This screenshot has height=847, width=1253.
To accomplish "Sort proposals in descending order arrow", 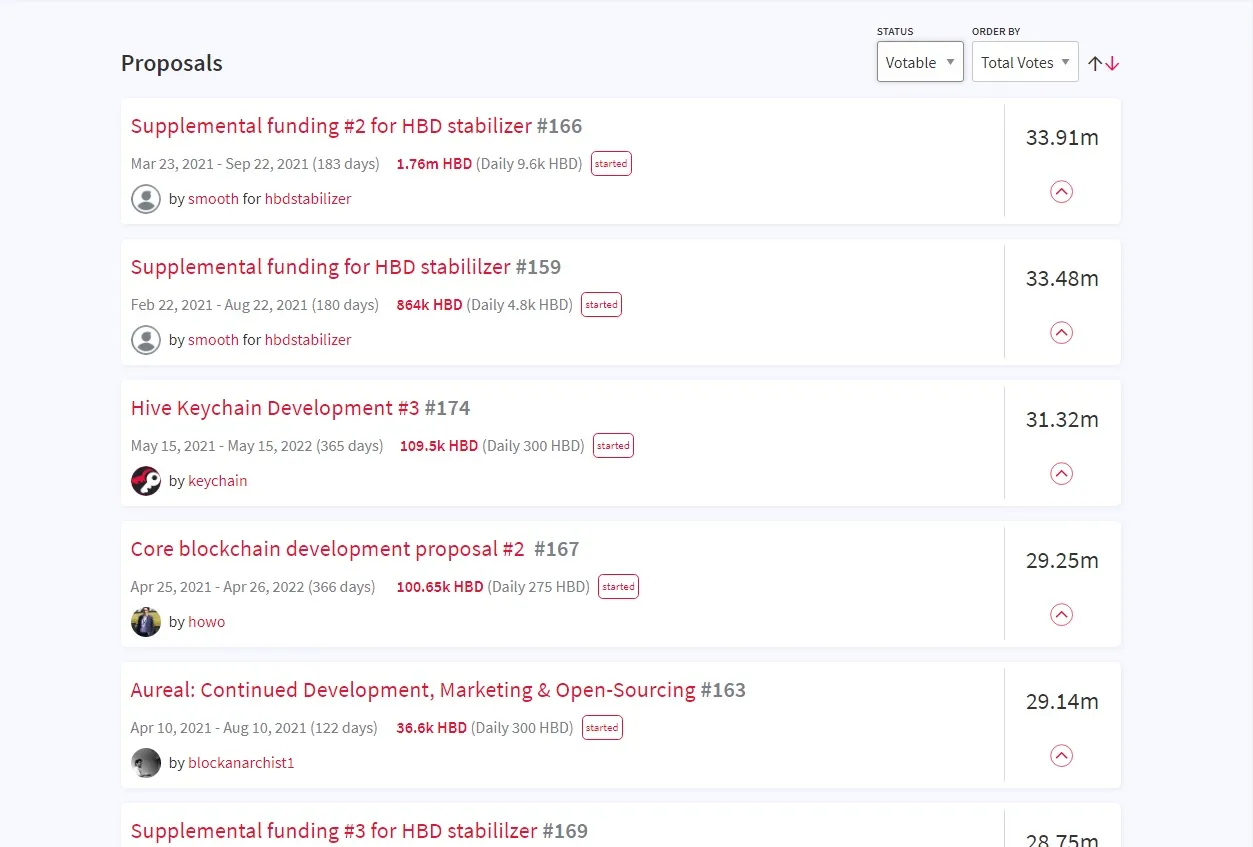I will click(1112, 63).
